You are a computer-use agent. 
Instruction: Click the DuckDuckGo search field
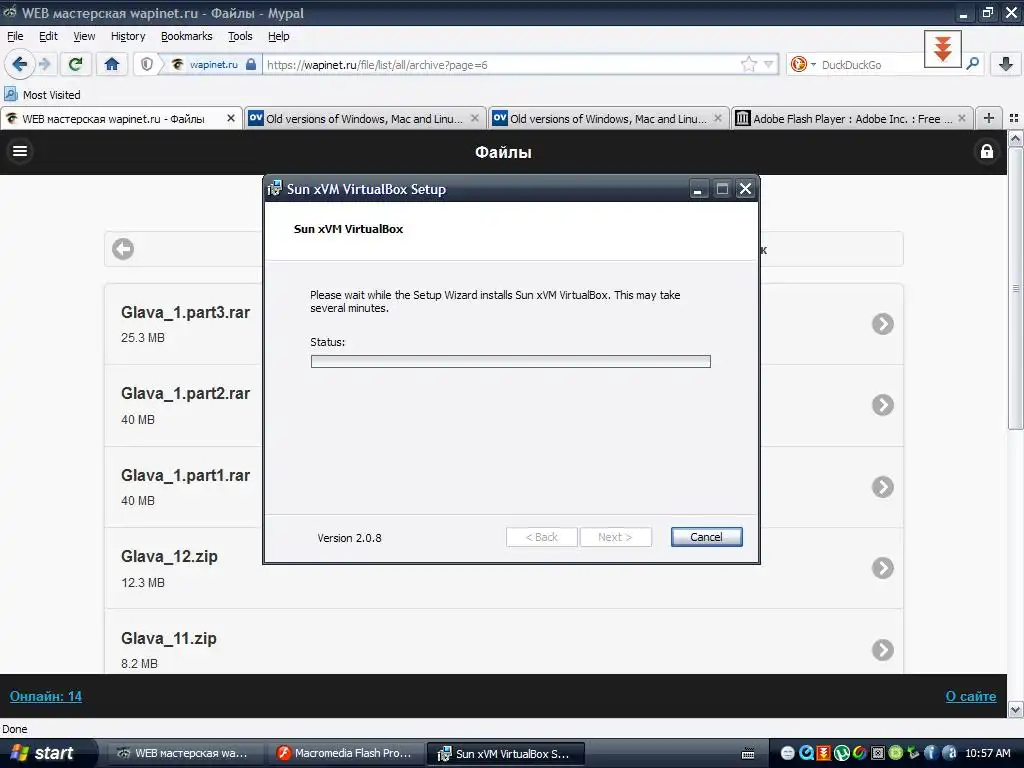click(x=870, y=65)
